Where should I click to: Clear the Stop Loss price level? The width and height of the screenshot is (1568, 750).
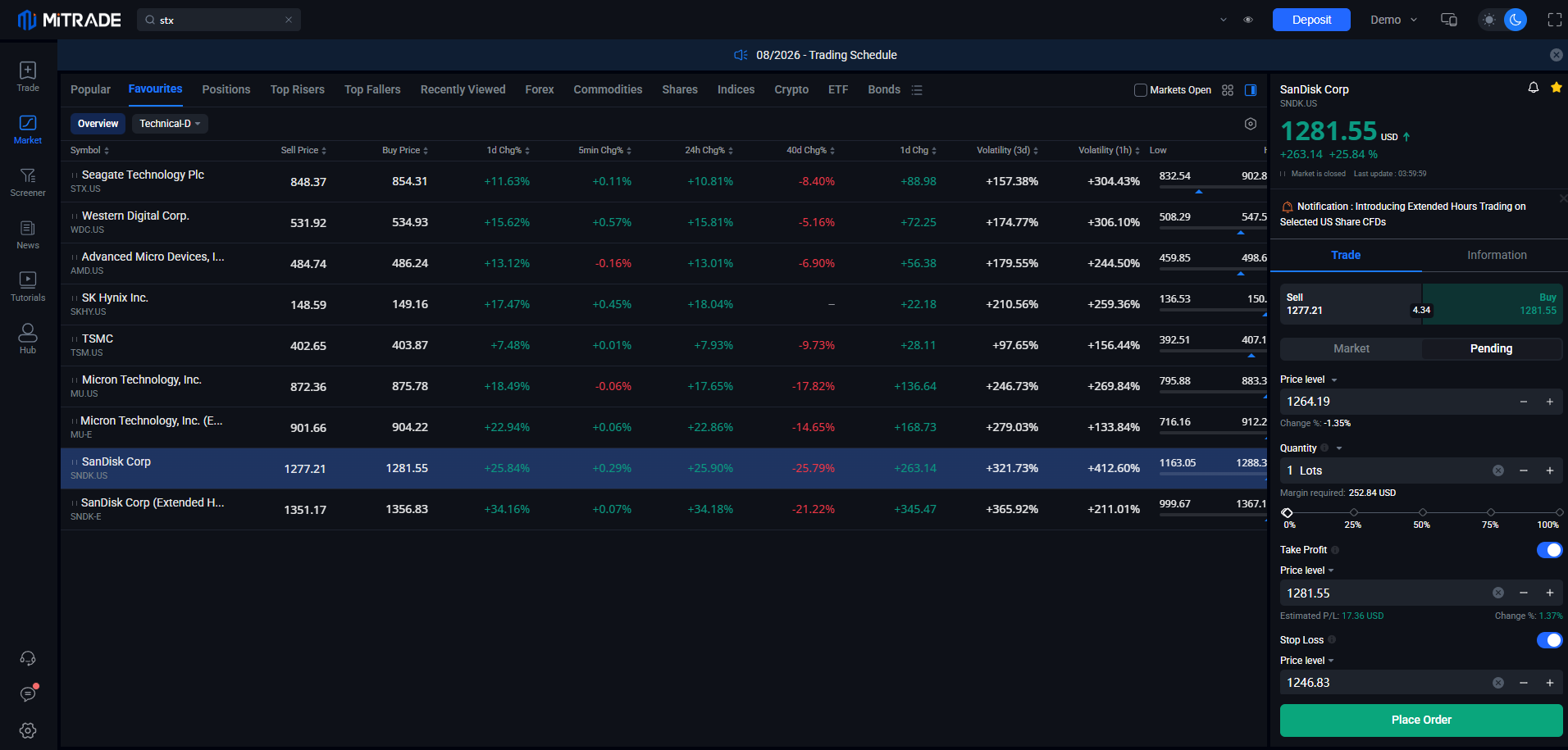(1498, 683)
